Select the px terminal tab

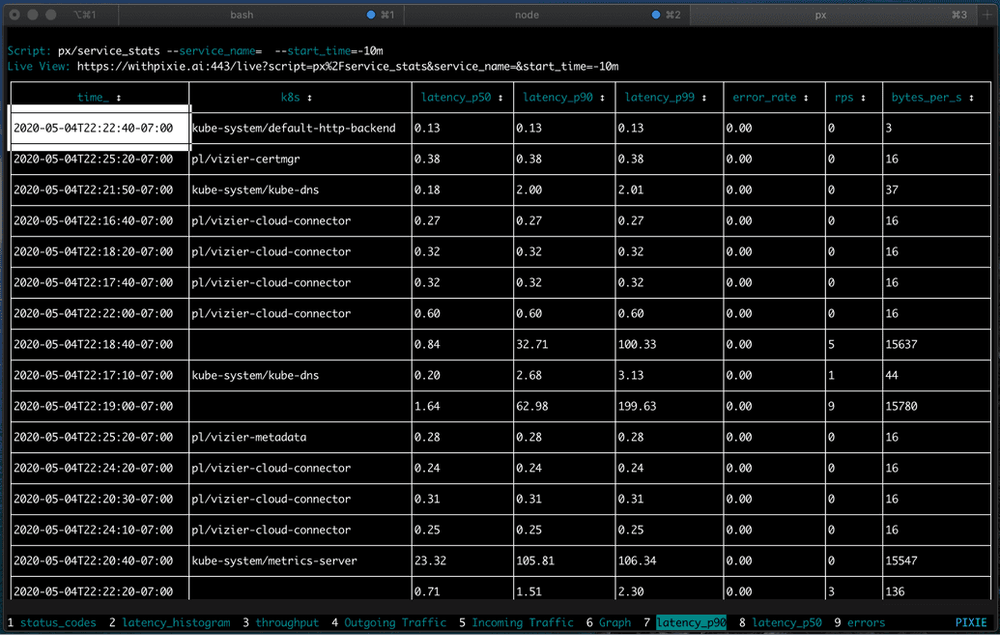(832, 15)
